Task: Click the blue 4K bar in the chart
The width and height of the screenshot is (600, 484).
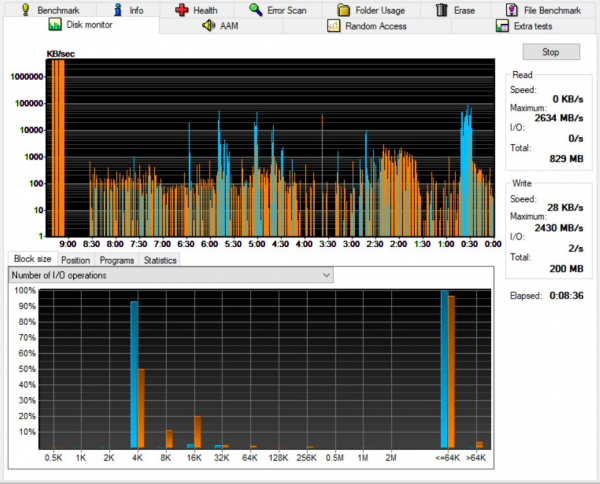Action: 134,375
